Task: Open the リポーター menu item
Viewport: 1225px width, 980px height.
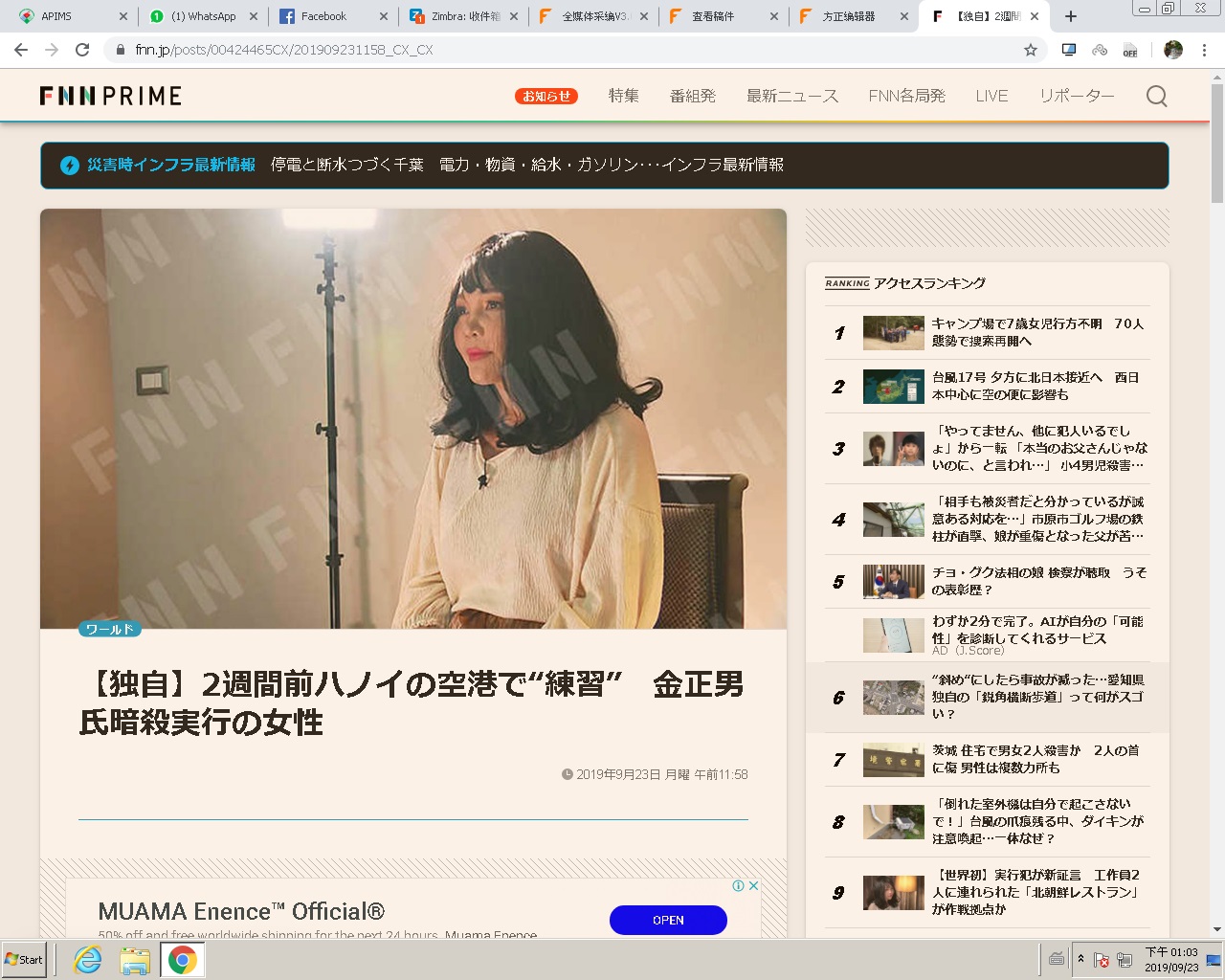Action: pos(1077,96)
